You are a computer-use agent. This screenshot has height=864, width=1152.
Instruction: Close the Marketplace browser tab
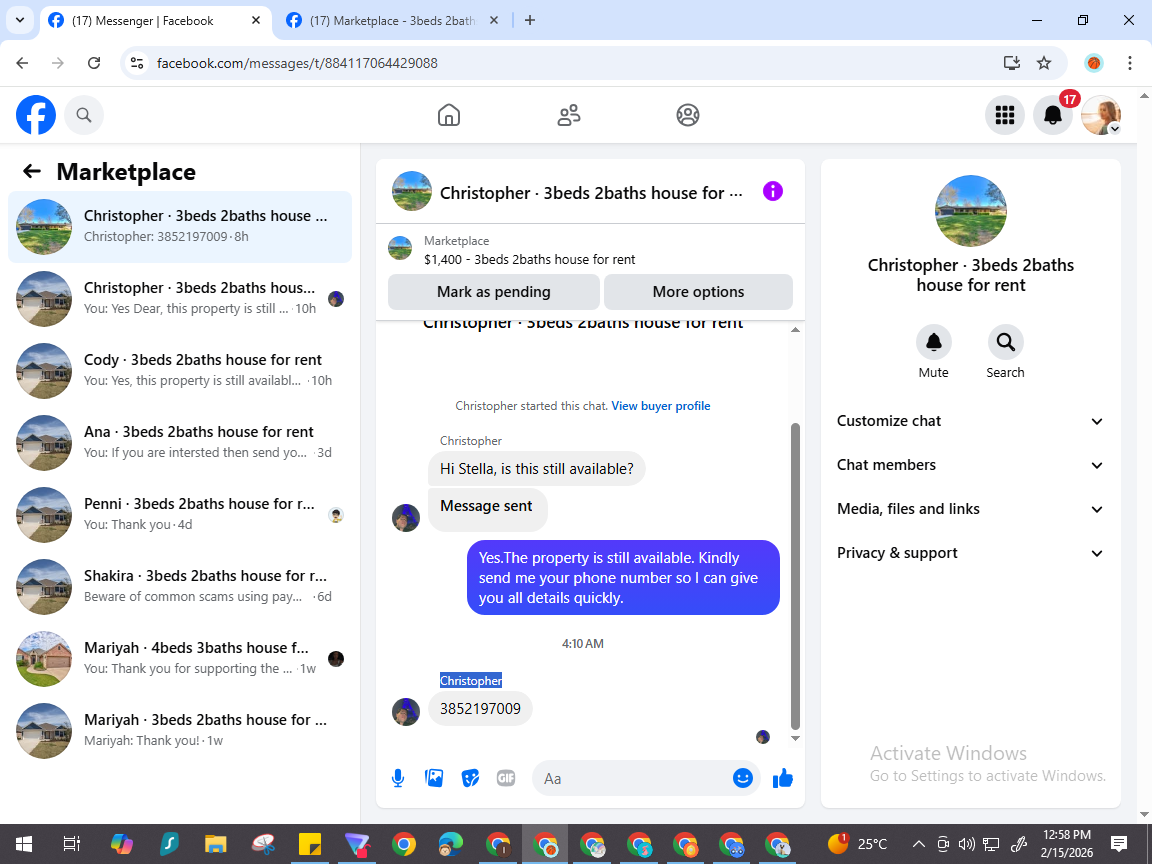click(494, 21)
